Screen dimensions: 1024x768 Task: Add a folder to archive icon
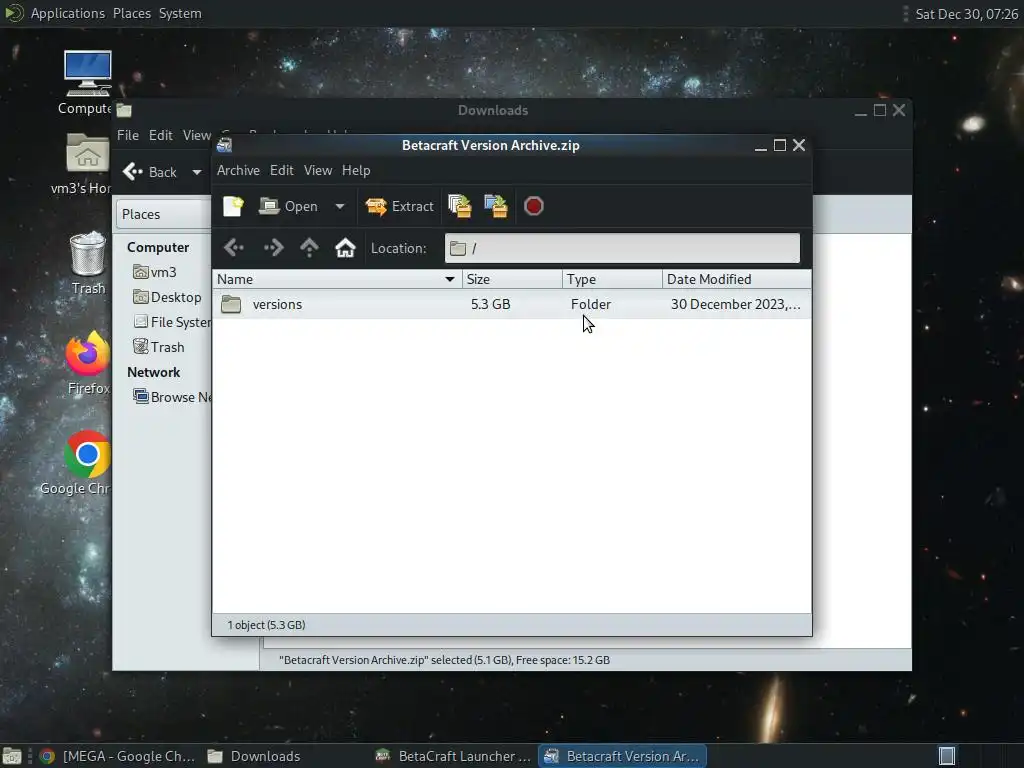[496, 206]
